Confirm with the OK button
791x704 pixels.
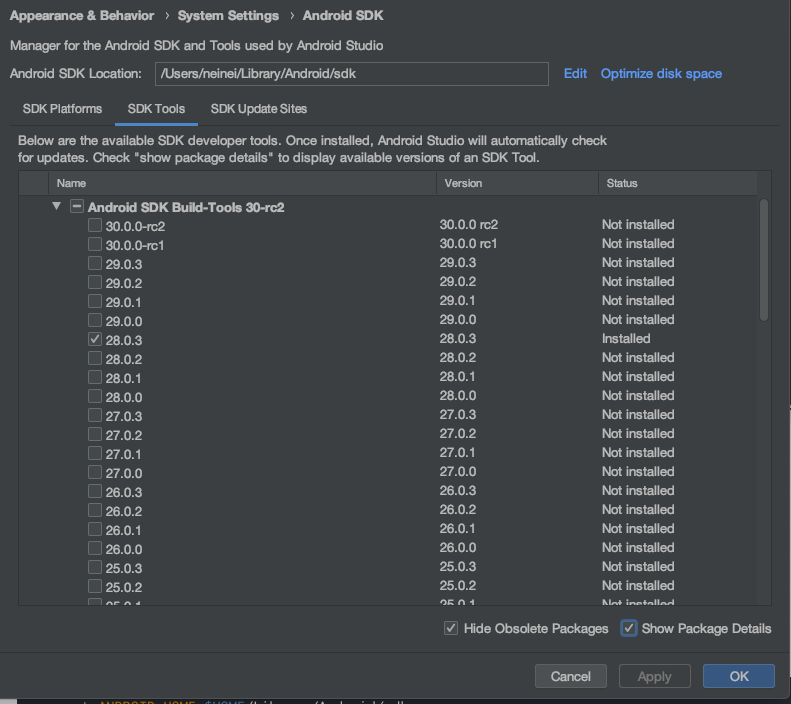click(x=739, y=676)
